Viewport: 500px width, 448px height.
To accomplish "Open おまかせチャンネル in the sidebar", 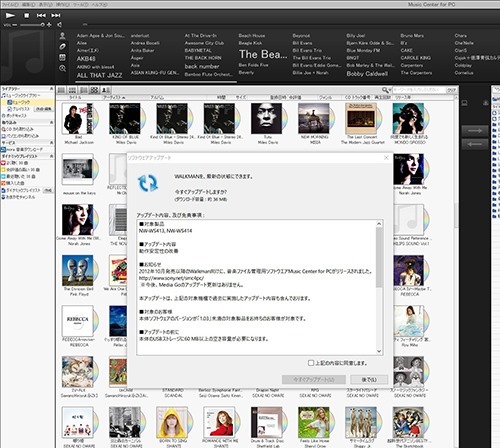I will (x=19, y=197).
